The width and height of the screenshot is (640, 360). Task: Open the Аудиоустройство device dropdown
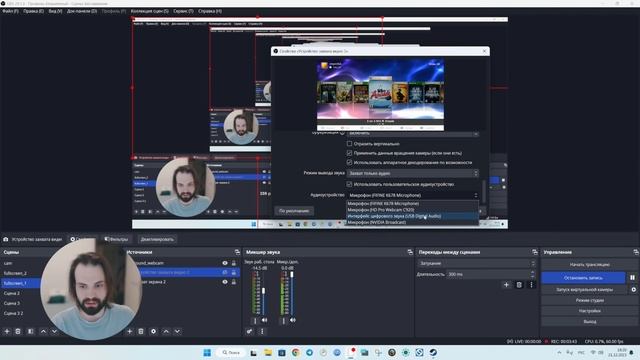[412, 196]
